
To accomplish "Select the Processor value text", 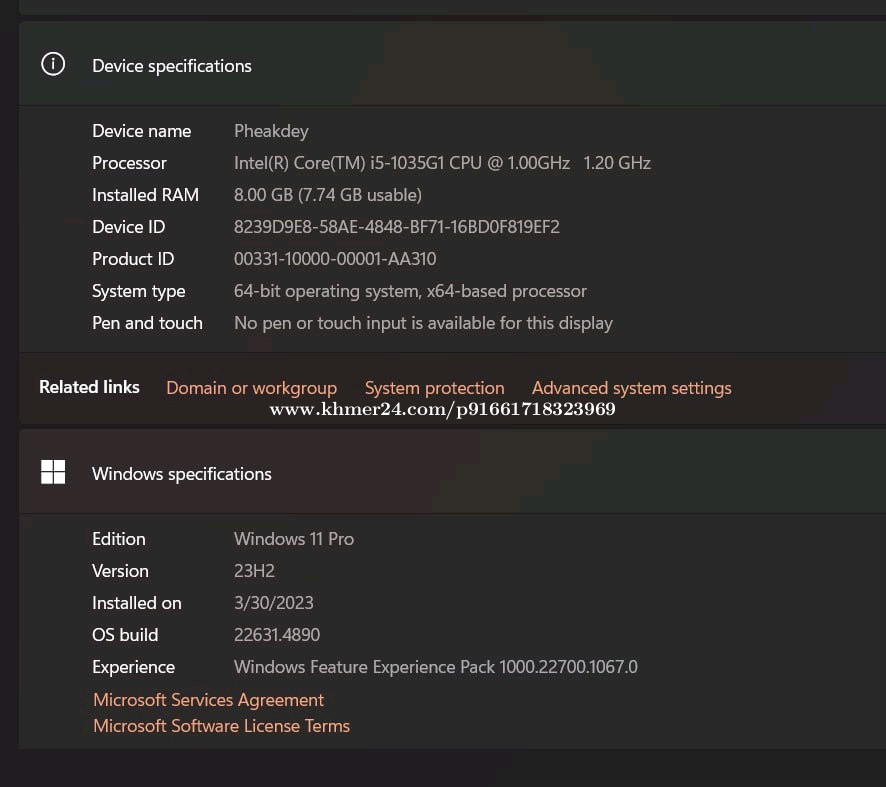I will 442,163.
